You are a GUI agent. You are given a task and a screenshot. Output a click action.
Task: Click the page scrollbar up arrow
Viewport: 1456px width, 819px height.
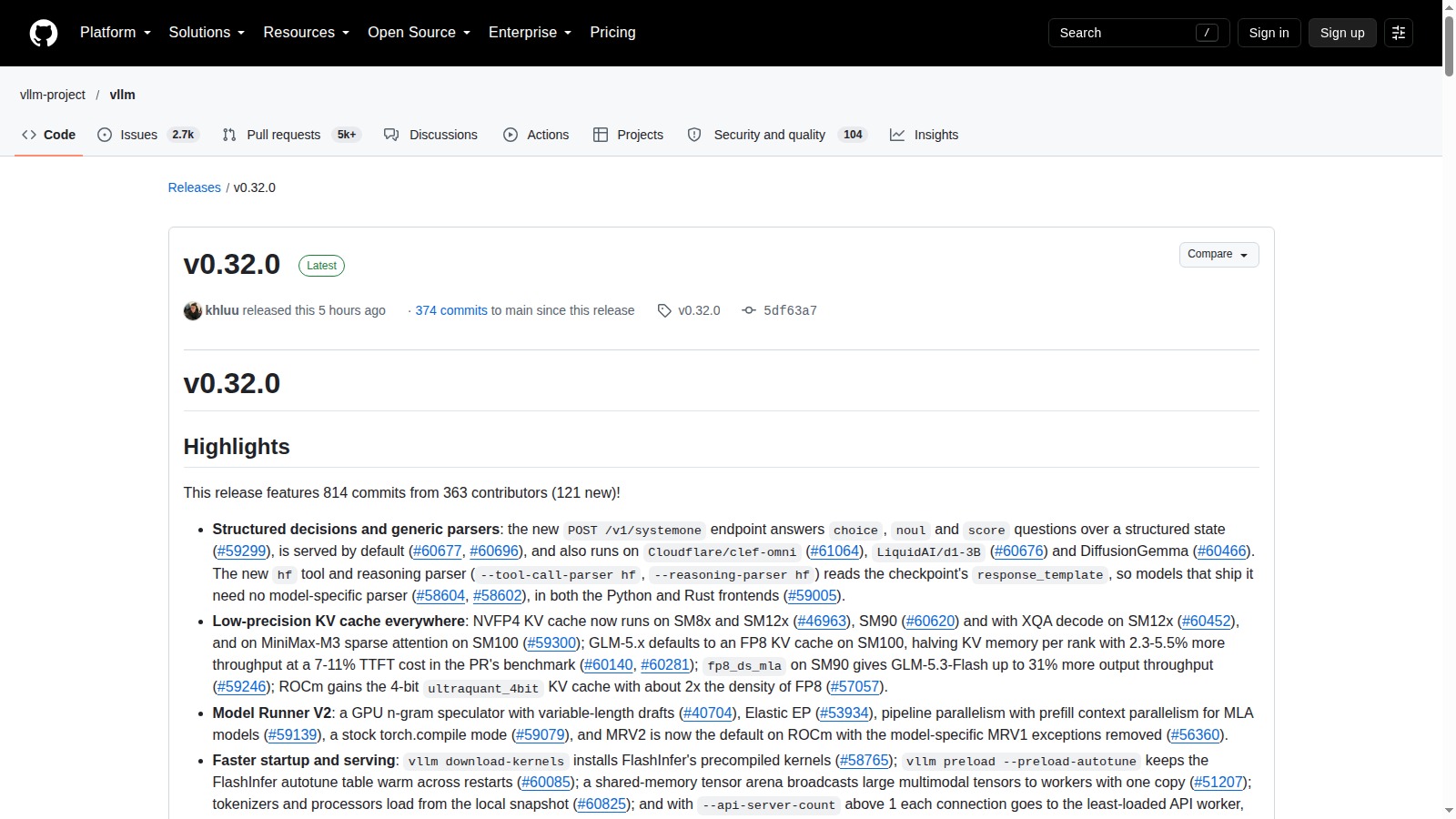1449,7
